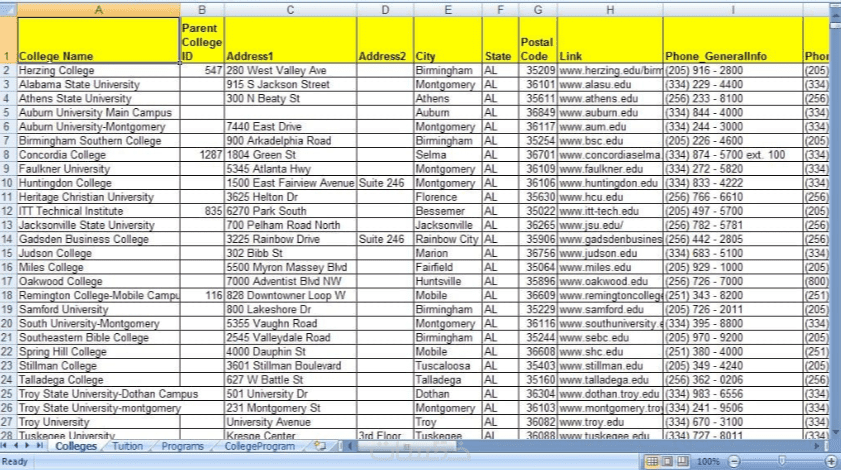Switch to Page Break Preview view

point(682,461)
